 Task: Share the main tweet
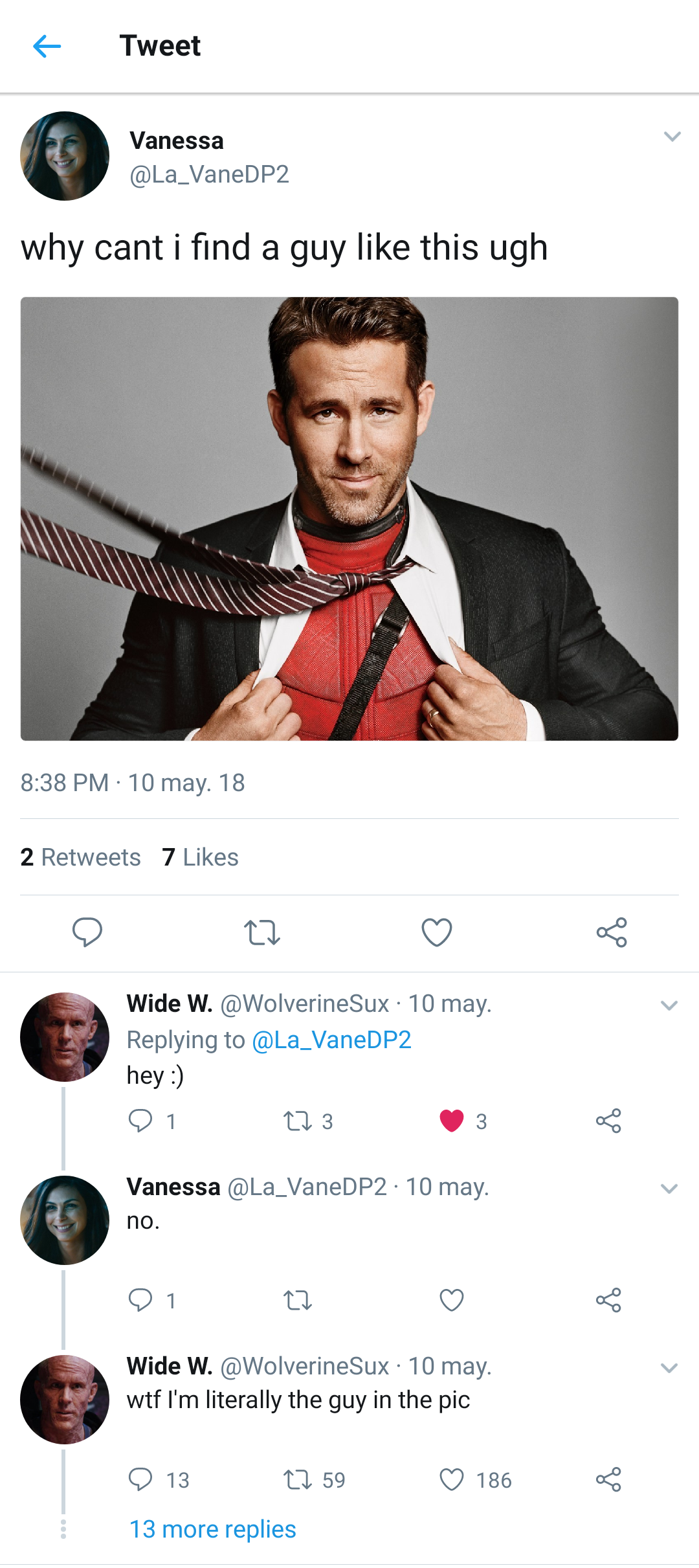(611, 932)
